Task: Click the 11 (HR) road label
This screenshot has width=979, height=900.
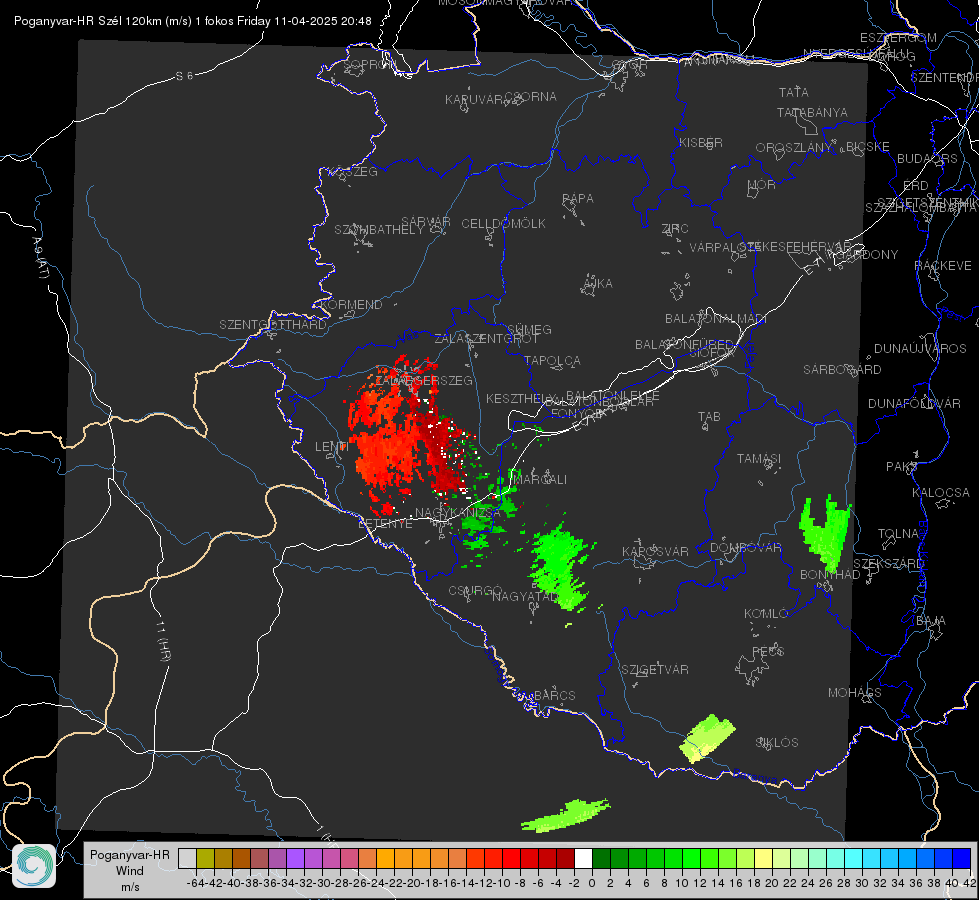Action: (162, 641)
